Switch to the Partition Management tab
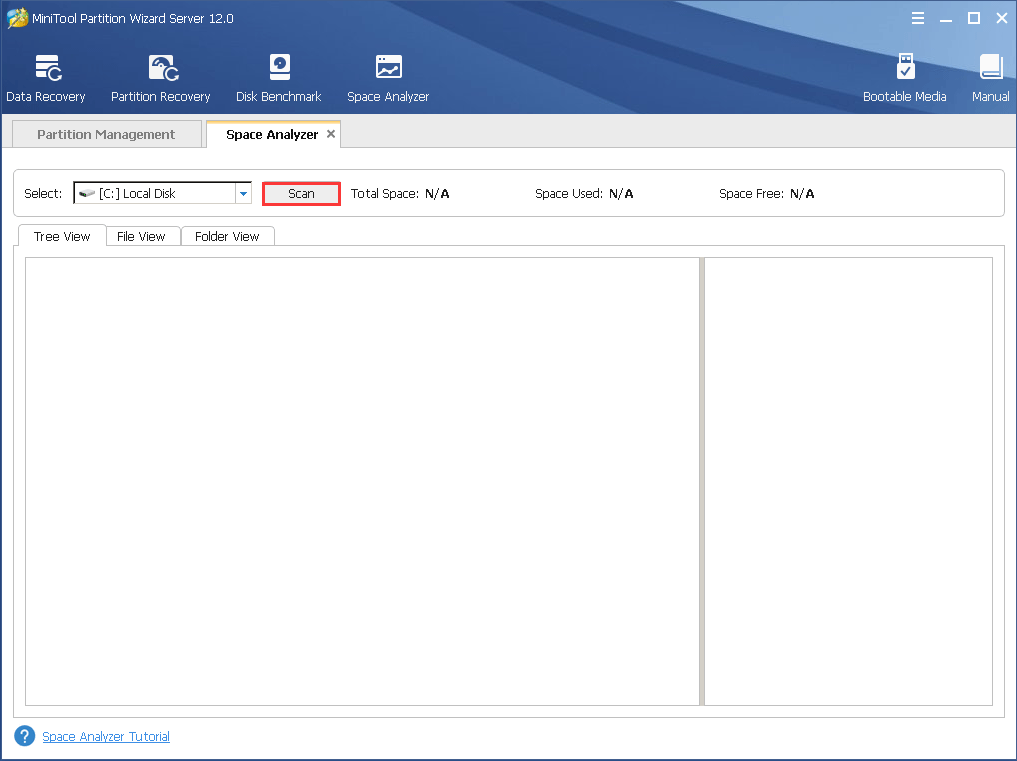Screen dimensions: 1017x761 [106, 134]
